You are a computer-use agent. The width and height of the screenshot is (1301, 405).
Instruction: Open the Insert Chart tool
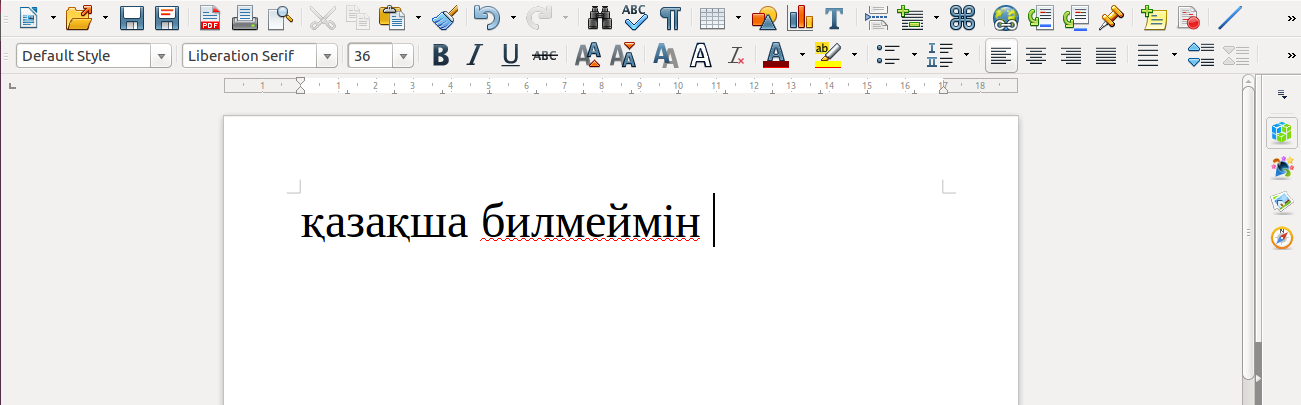click(800, 17)
